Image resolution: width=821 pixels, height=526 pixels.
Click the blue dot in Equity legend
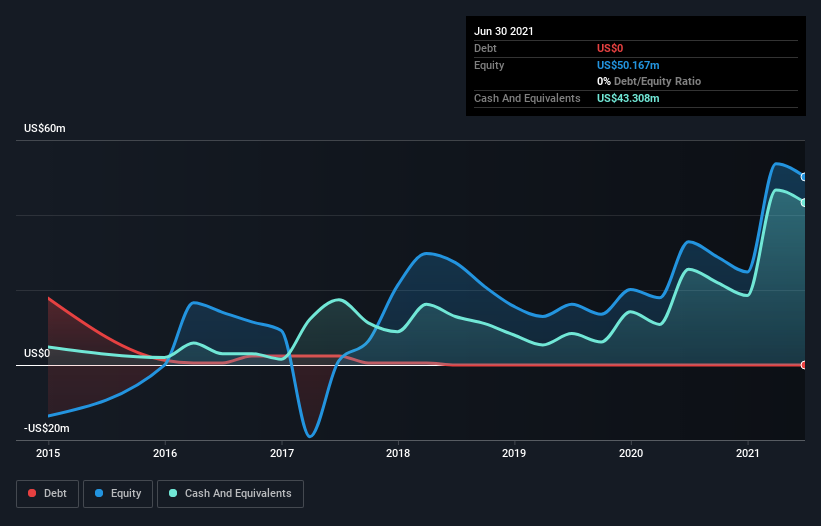pos(100,493)
